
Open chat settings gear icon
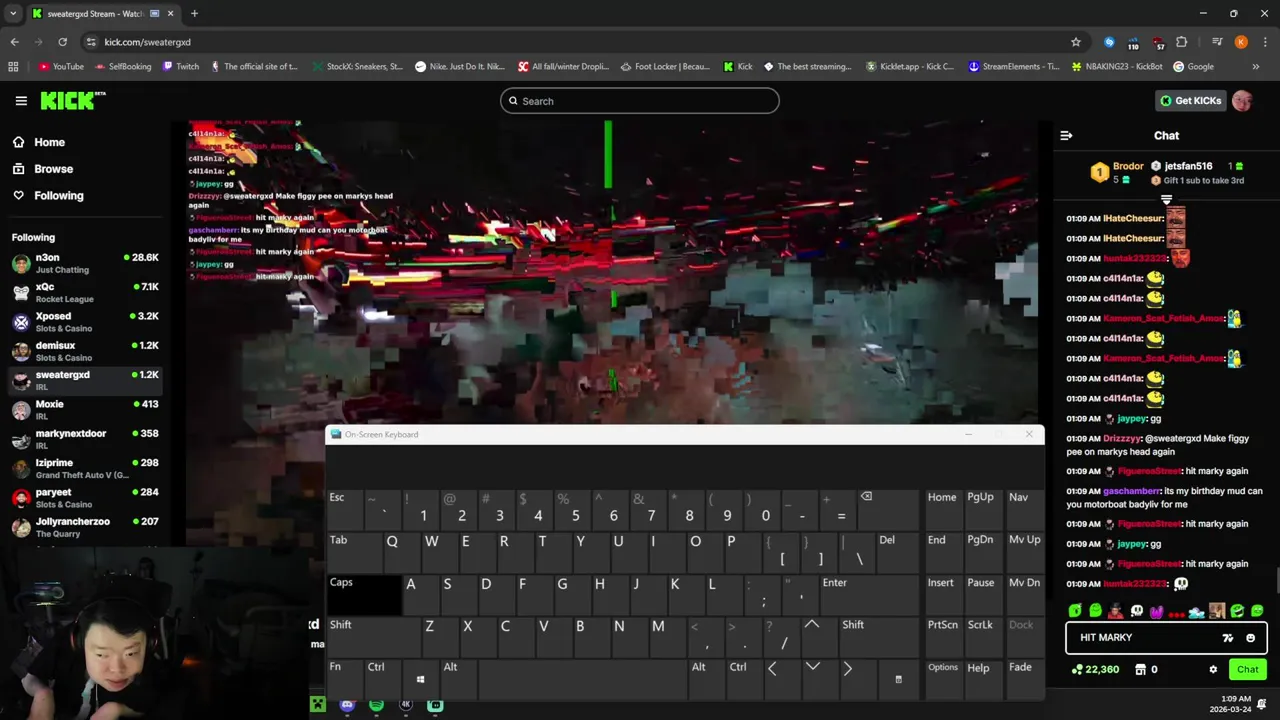[1213, 670]
